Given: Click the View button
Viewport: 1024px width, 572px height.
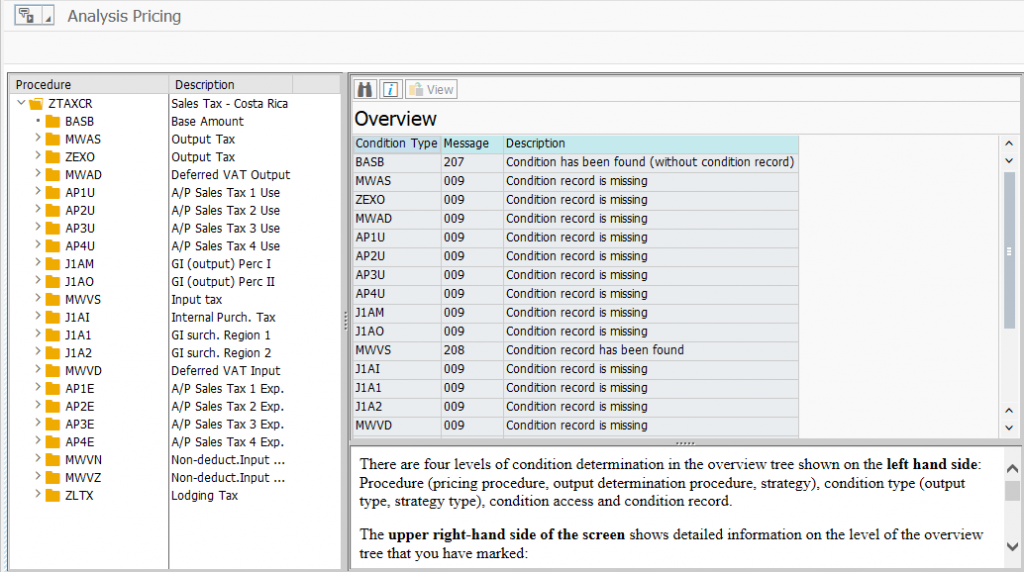Looking at the screenshot, I should click(x=431, y=89).
